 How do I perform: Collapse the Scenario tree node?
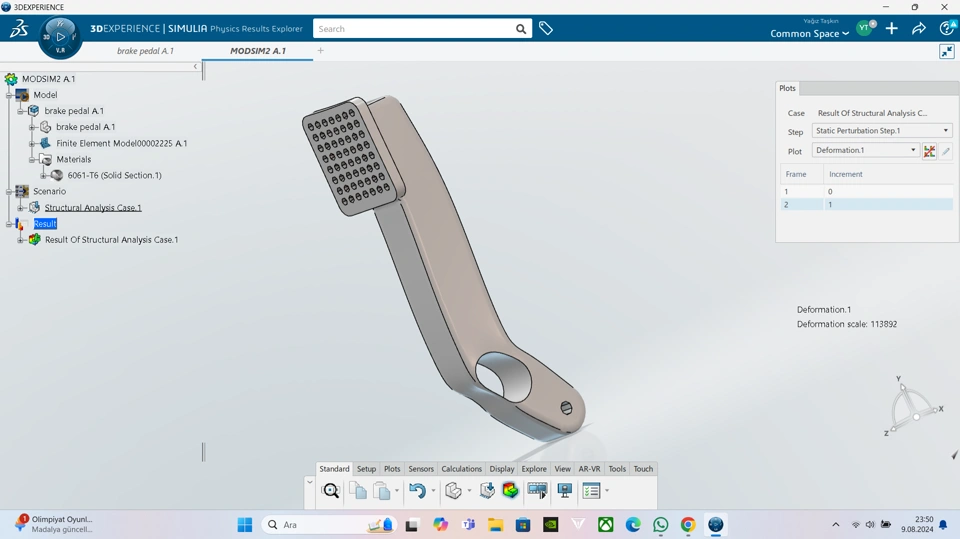click(x=9, y=192)
